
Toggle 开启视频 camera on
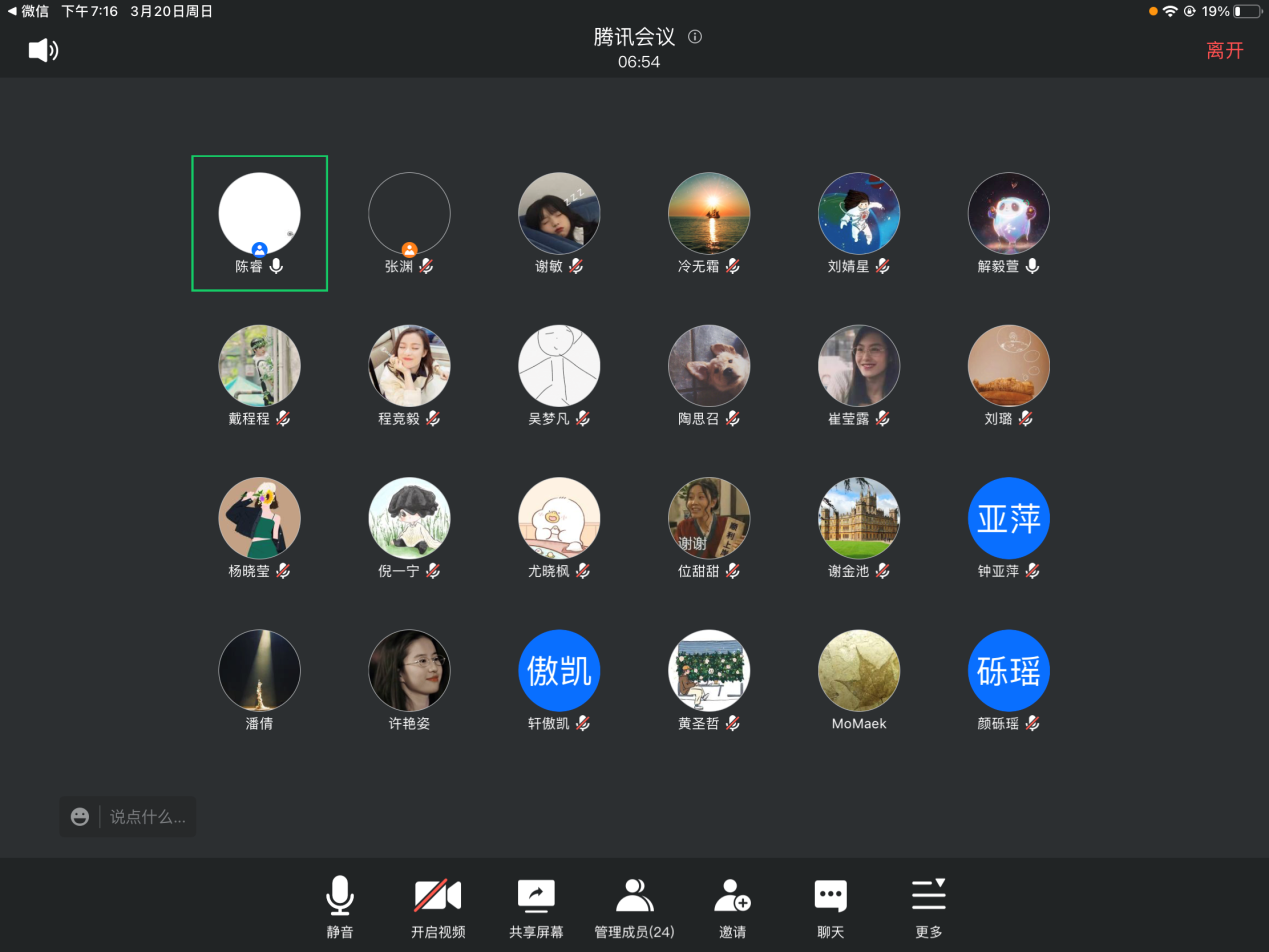click(438, 896)
